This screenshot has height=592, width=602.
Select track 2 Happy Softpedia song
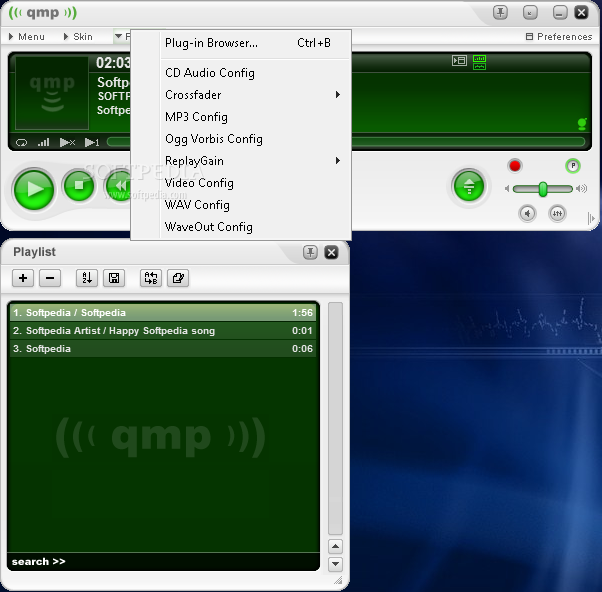[x=163, y=331]
